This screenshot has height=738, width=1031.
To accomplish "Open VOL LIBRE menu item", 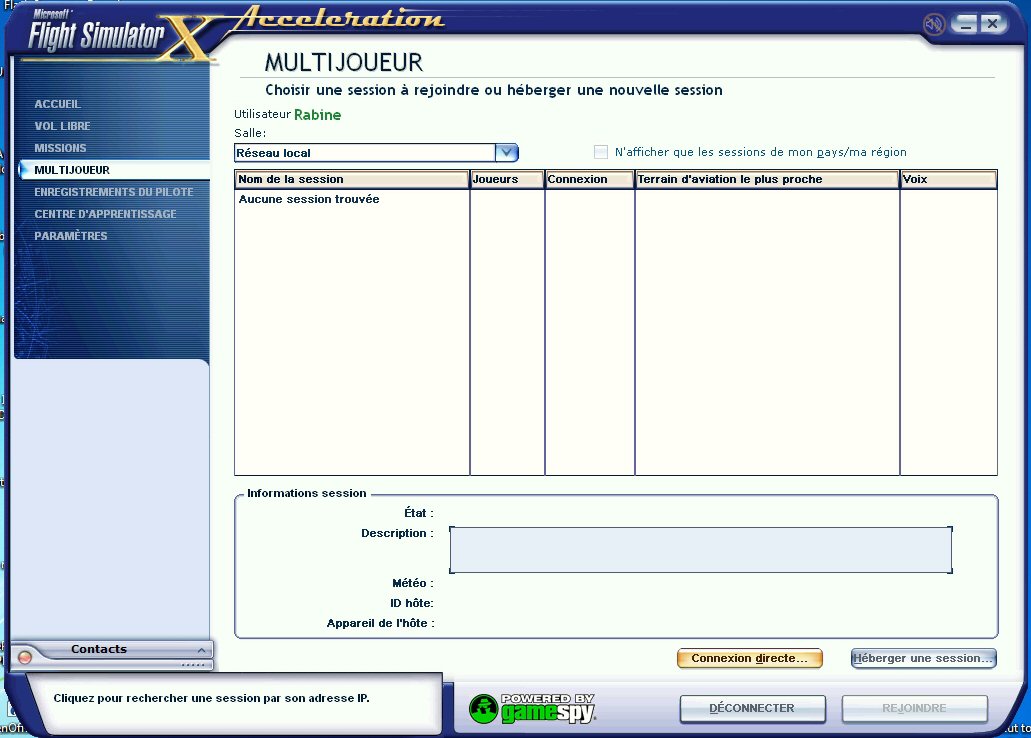I will 62,126.
